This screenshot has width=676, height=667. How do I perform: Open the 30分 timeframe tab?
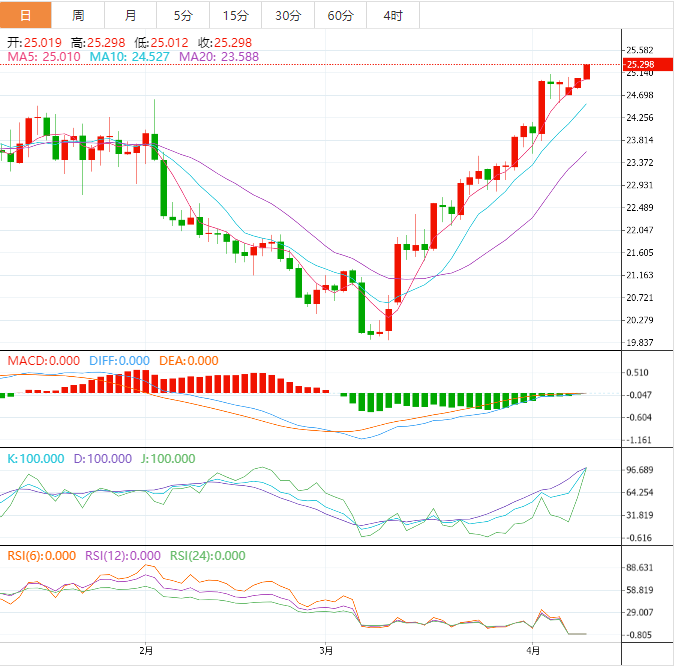coord(288,16)
